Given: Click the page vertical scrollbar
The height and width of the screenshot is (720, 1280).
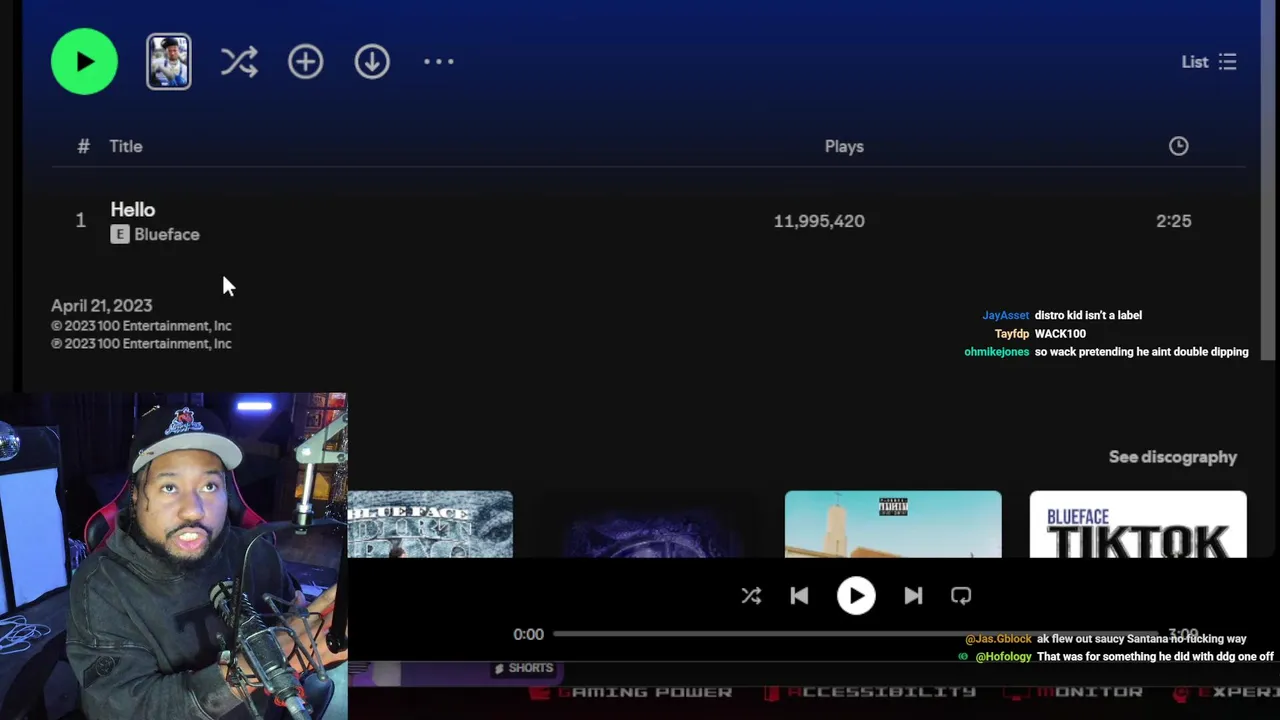Looking at the screenshot, I should (x=1270, y=180).
